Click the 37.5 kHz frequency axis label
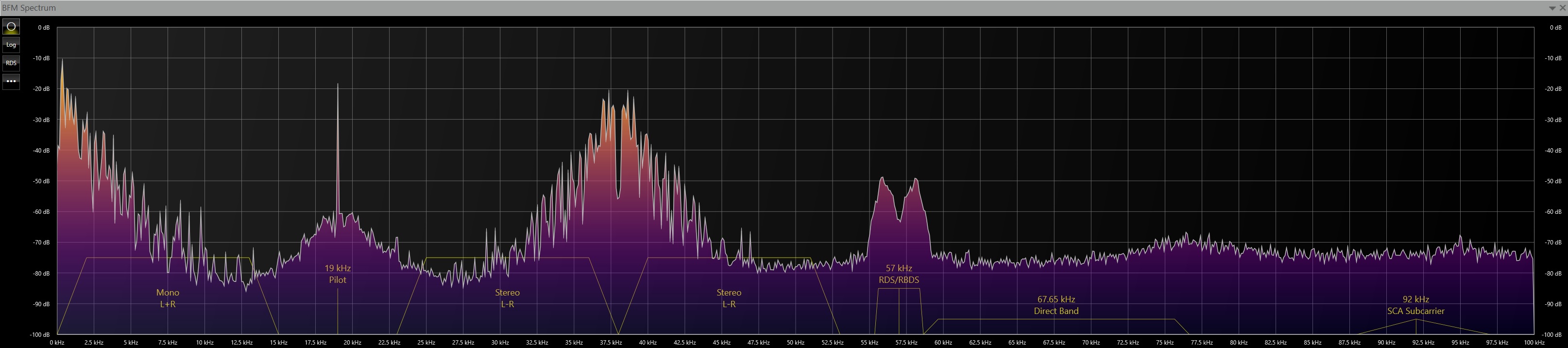The image size is (1568, 348). click(x=611, y=343)
